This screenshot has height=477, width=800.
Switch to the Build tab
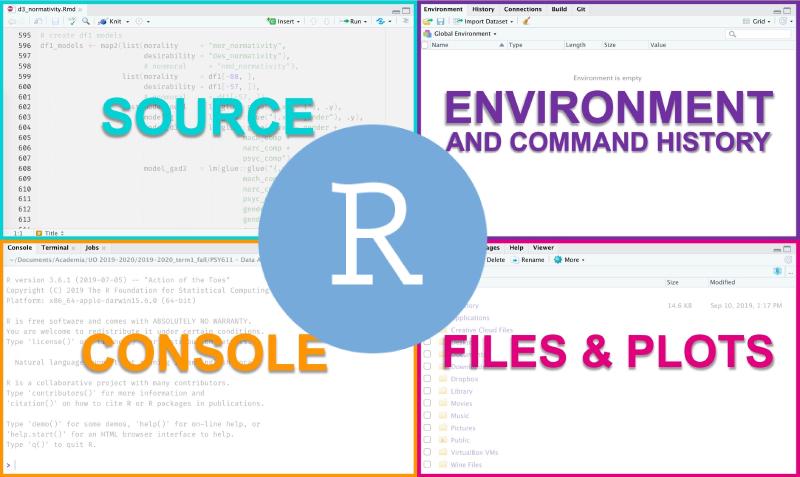(559, 9)
